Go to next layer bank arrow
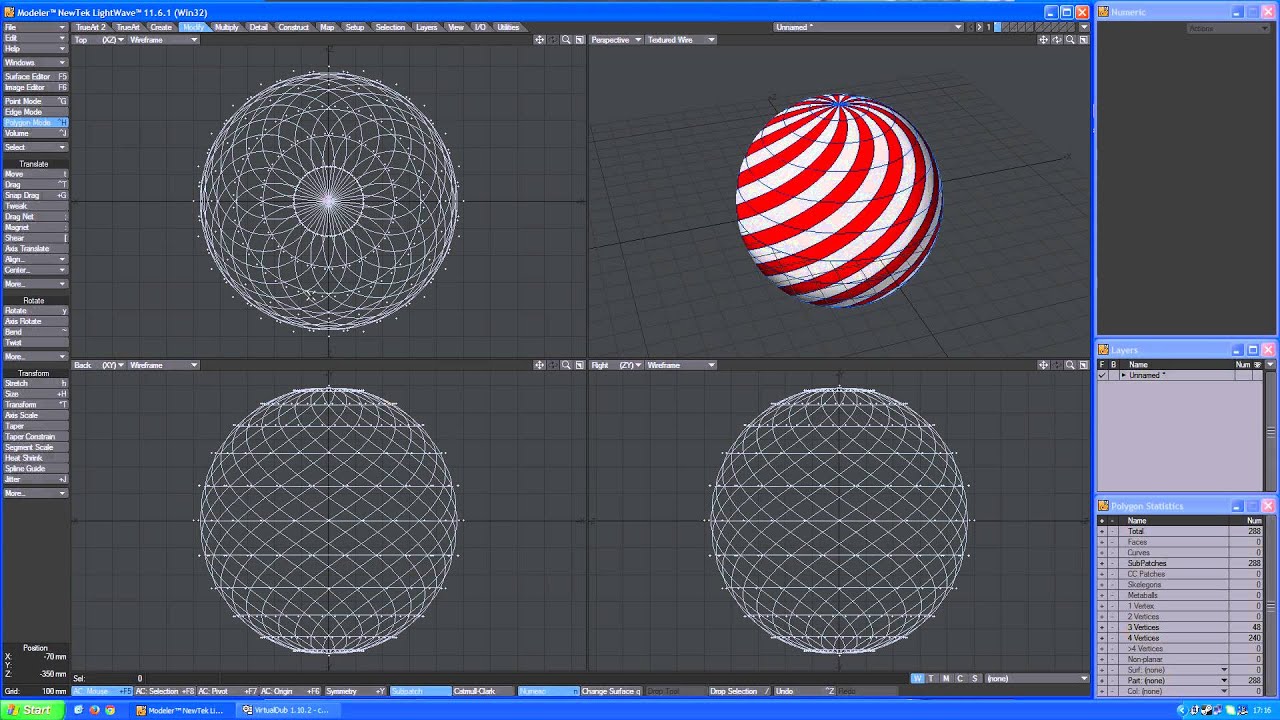The height and width of the screenshot is (720, 1280). pyautogui.click(x=979, y=27)
